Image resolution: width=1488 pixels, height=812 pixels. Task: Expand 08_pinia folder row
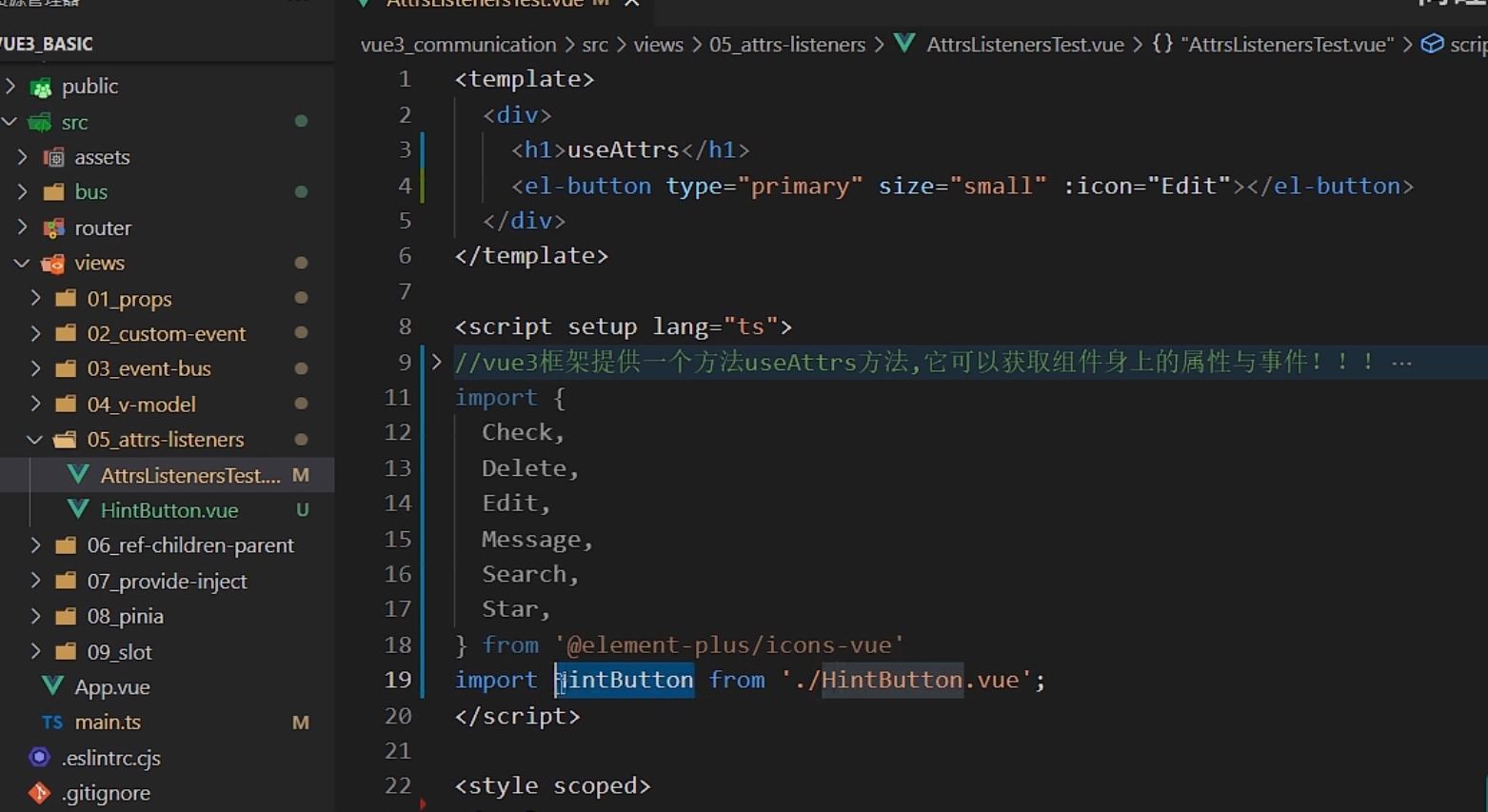pos(167,616)
